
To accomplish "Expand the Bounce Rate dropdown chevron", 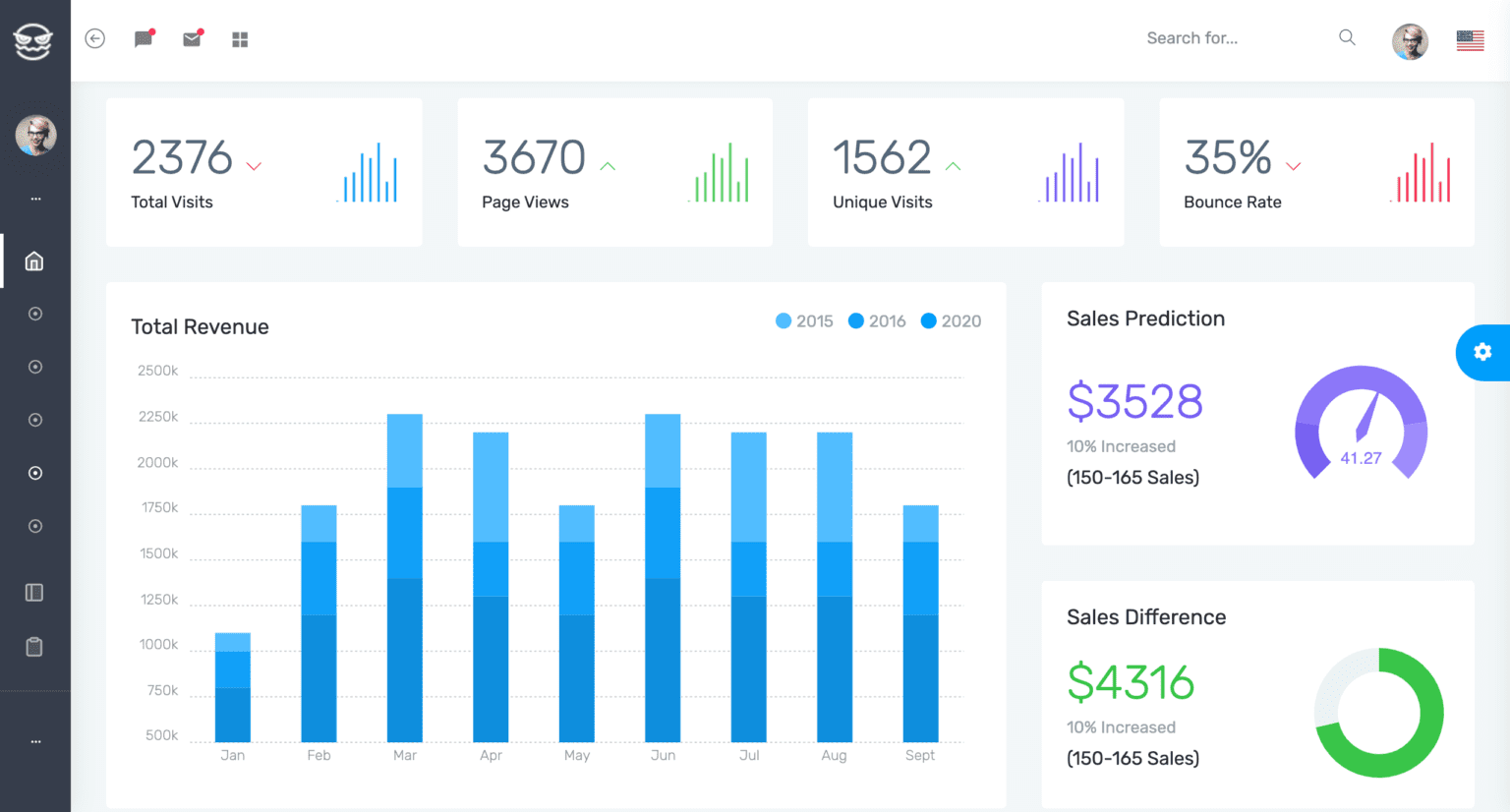I will pyautogui.click(x=1295, y=166).
